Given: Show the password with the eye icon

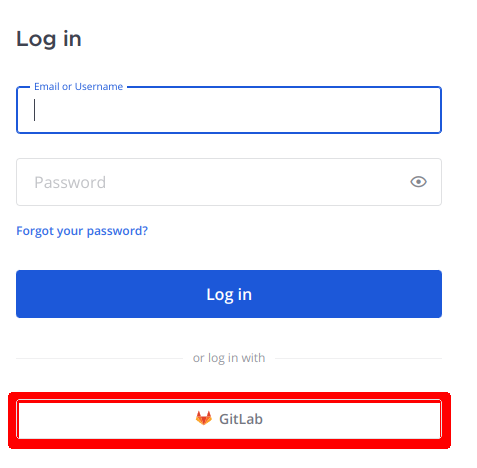Looking at the screenshot, I should click(418, 182).
